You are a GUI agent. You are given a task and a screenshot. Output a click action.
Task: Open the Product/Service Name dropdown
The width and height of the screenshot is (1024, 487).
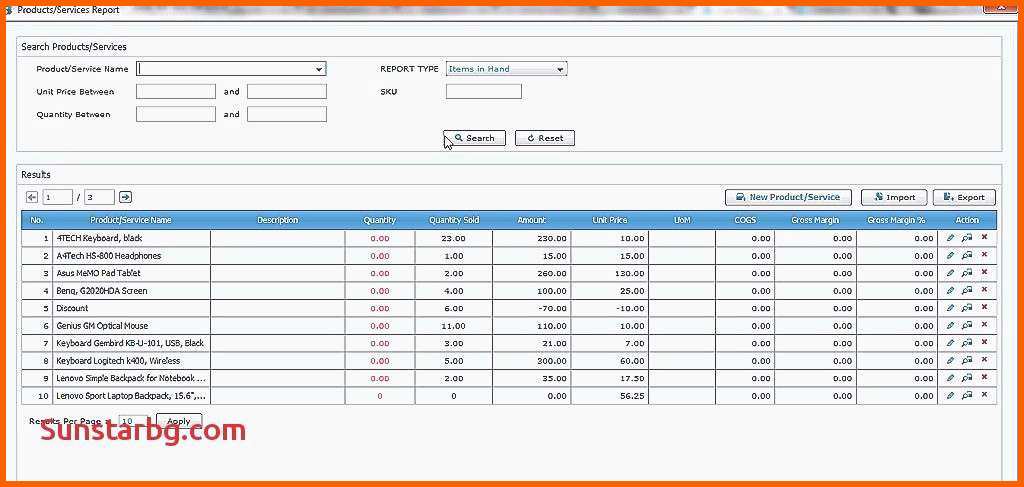point(319,69)
